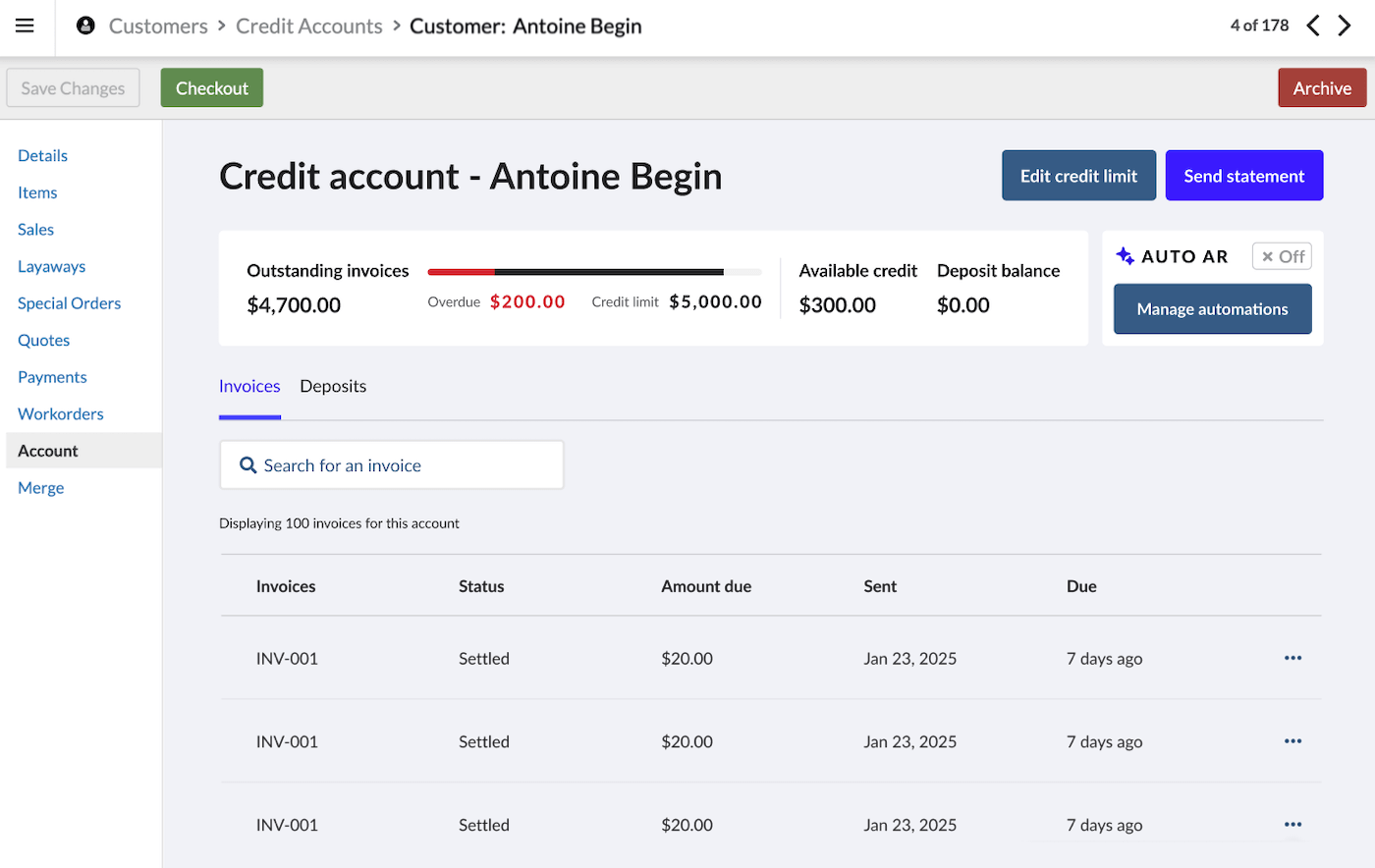Open the hamburger navigation menu
The width and height of the screenshot is (1375, 868).
pyautogui.click(x=25, y=27)
